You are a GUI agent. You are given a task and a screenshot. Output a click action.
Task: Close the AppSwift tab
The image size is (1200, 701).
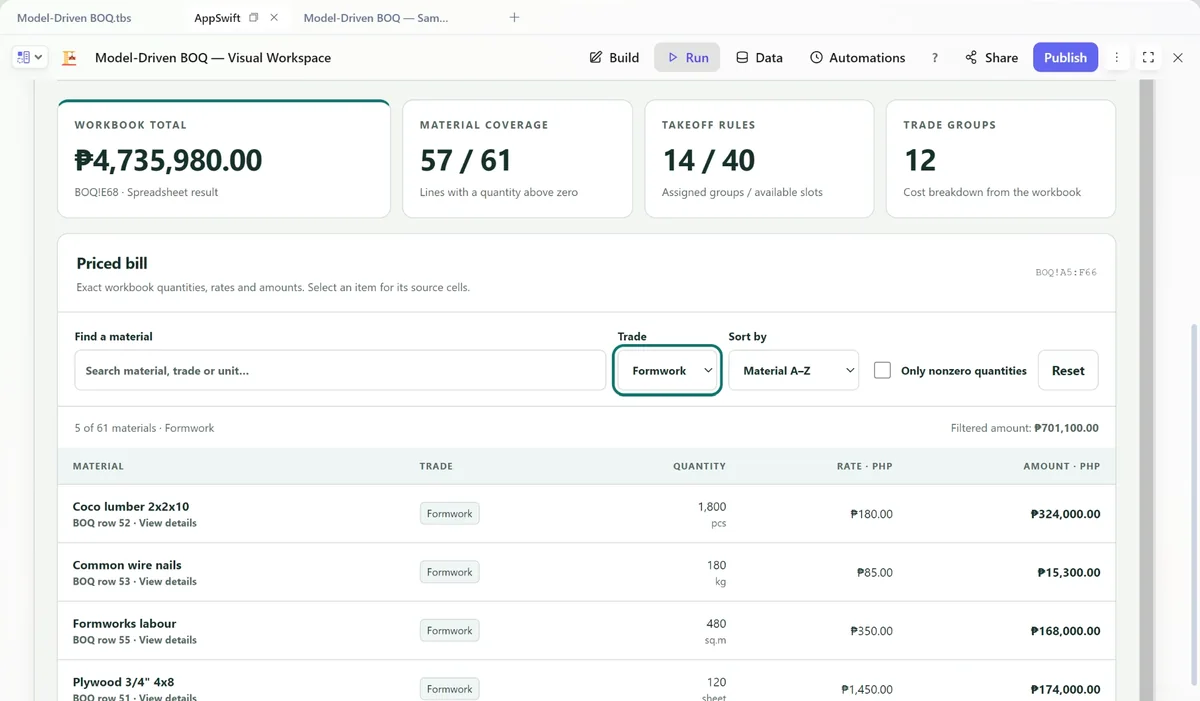(x=274, y=18)
